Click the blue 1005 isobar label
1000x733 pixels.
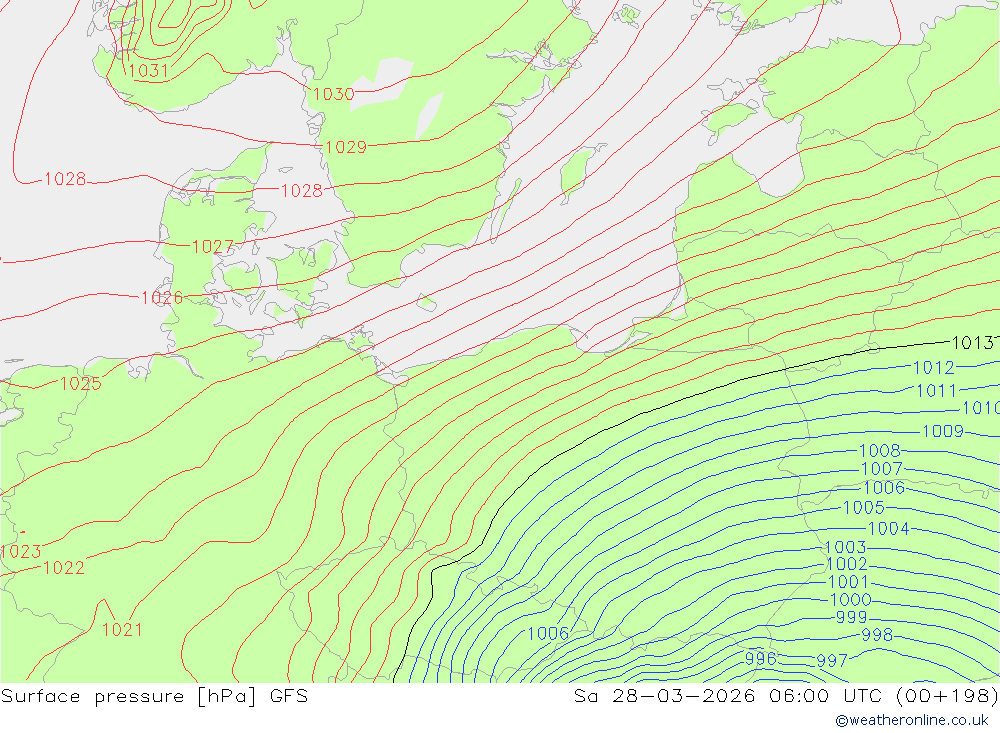pos(864,508)
